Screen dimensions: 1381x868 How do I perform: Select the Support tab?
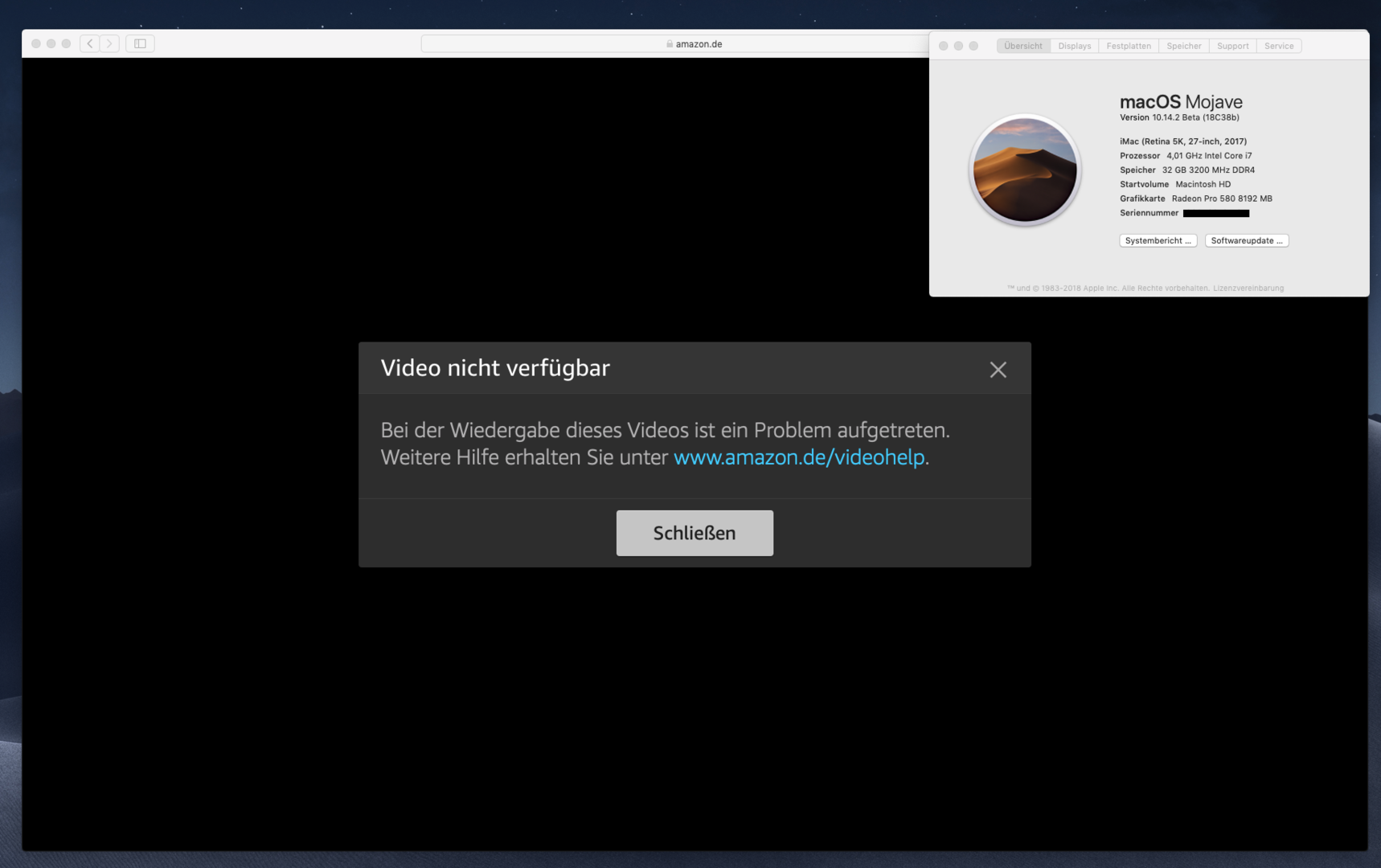pyautogui.click(x=1233, y=46)
